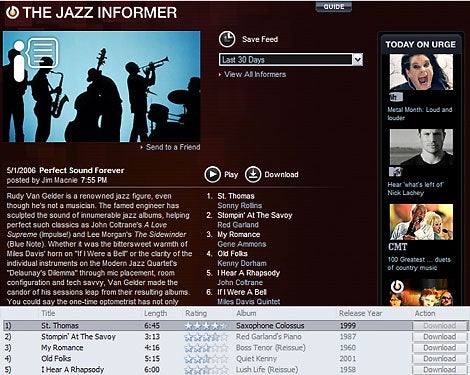Click the Save Feed label
The height and width of the screenshot is (375, 470).
260,39
